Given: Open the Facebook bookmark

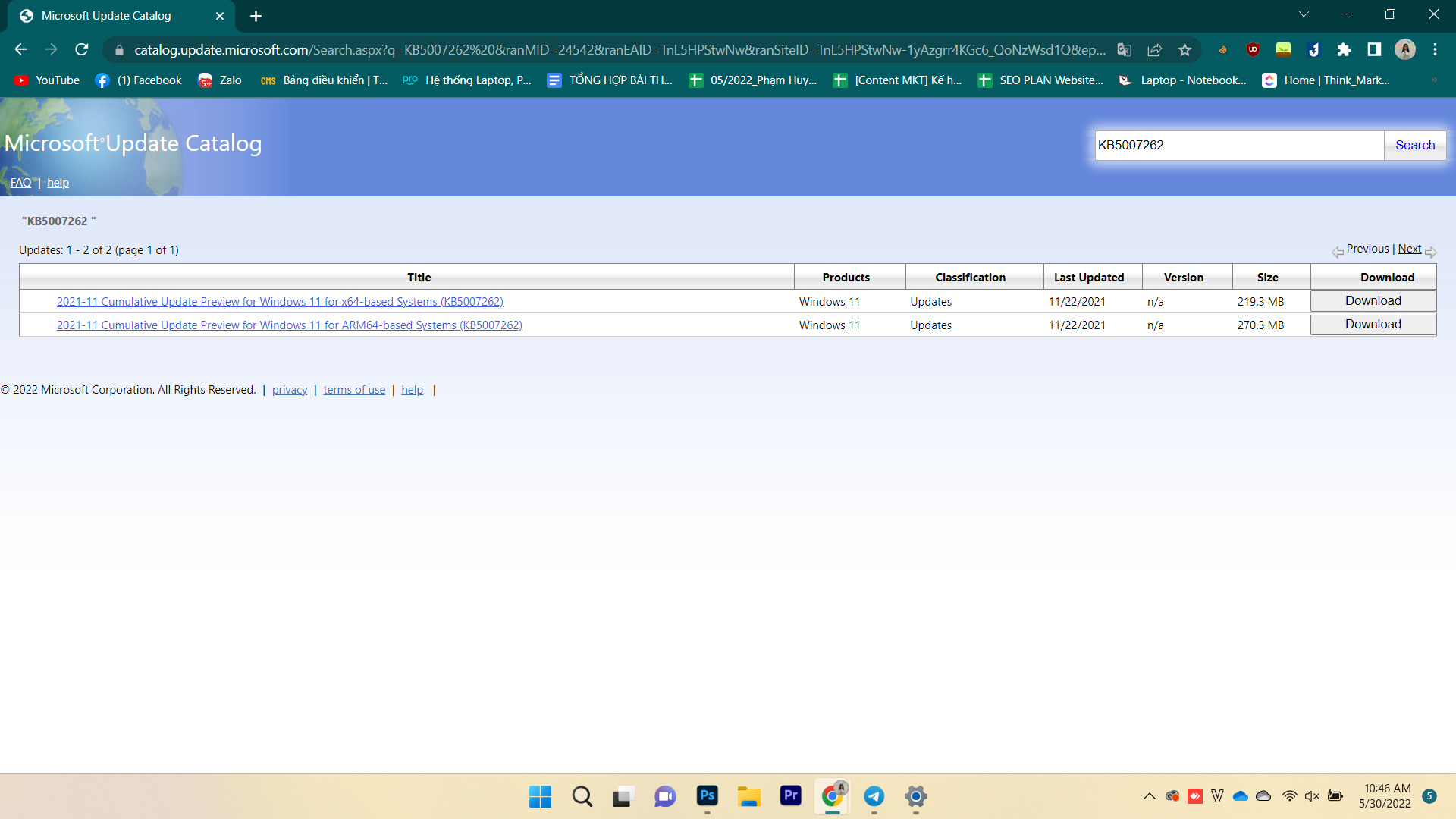Looking at the screenshot, I should tap(139, 80).
